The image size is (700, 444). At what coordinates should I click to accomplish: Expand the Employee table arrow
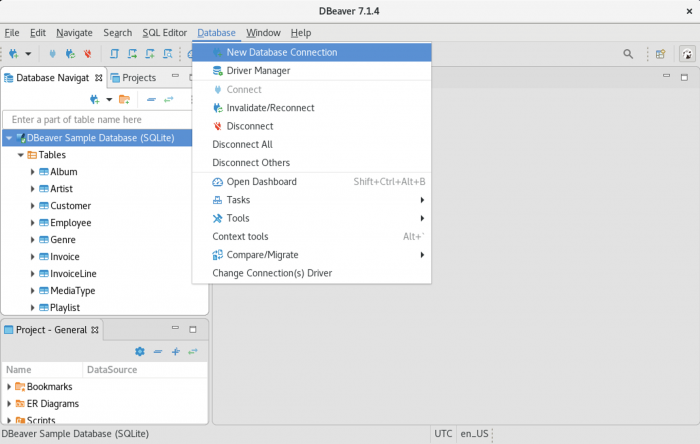coord(32,223)
